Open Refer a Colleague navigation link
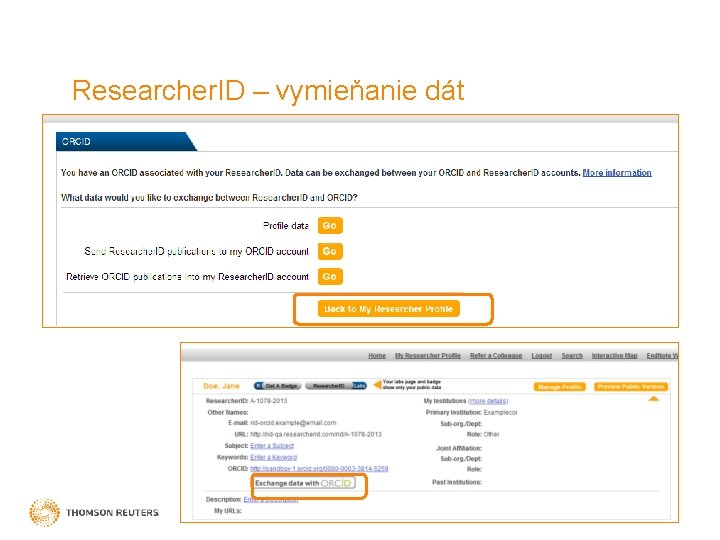Image resolution: width=720 pixels, height=540 pixels. pos(496,355)
